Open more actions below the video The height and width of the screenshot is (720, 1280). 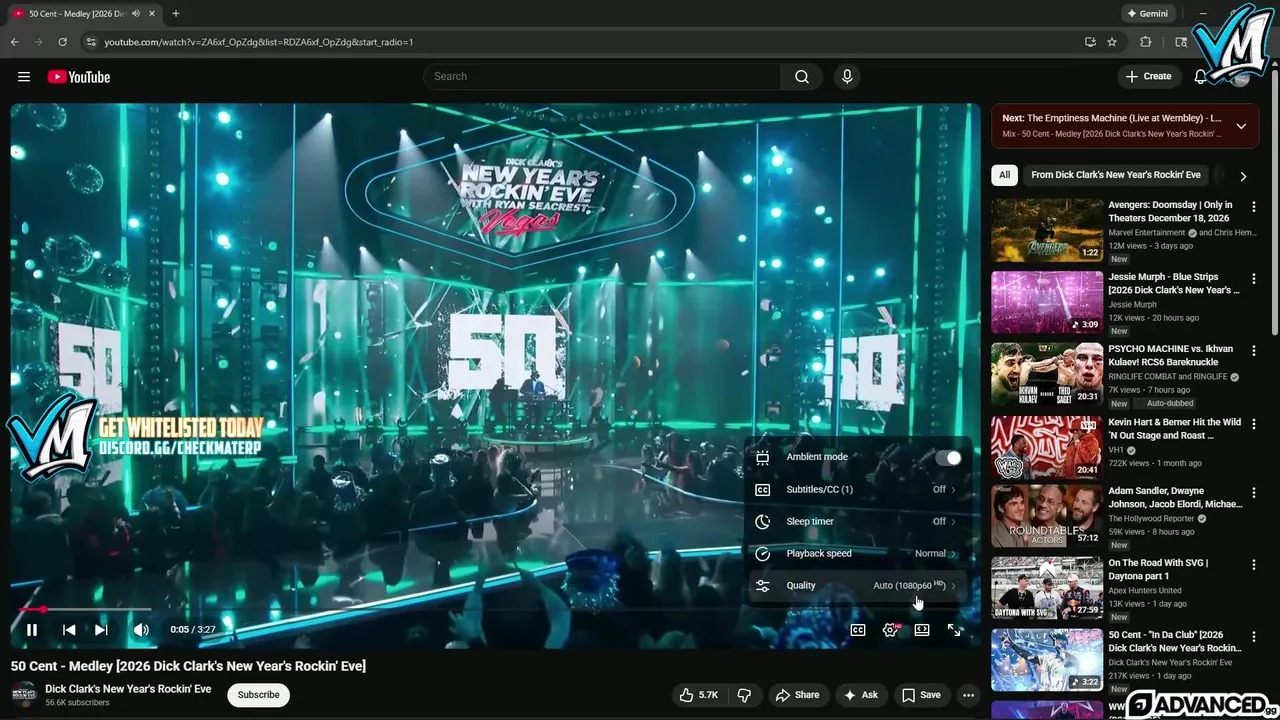point(968,695)
